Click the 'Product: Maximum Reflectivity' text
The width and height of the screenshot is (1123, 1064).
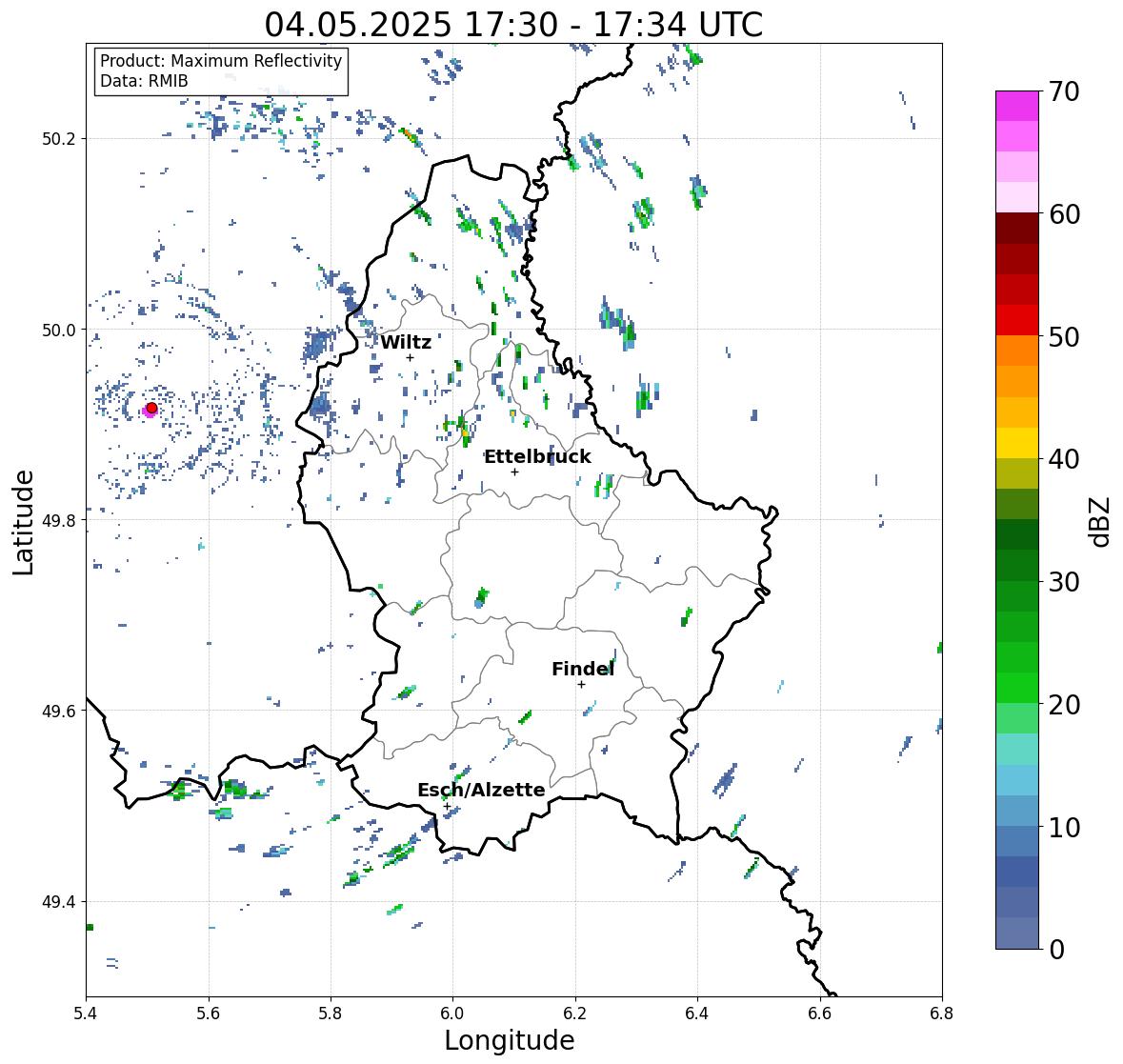221,61
